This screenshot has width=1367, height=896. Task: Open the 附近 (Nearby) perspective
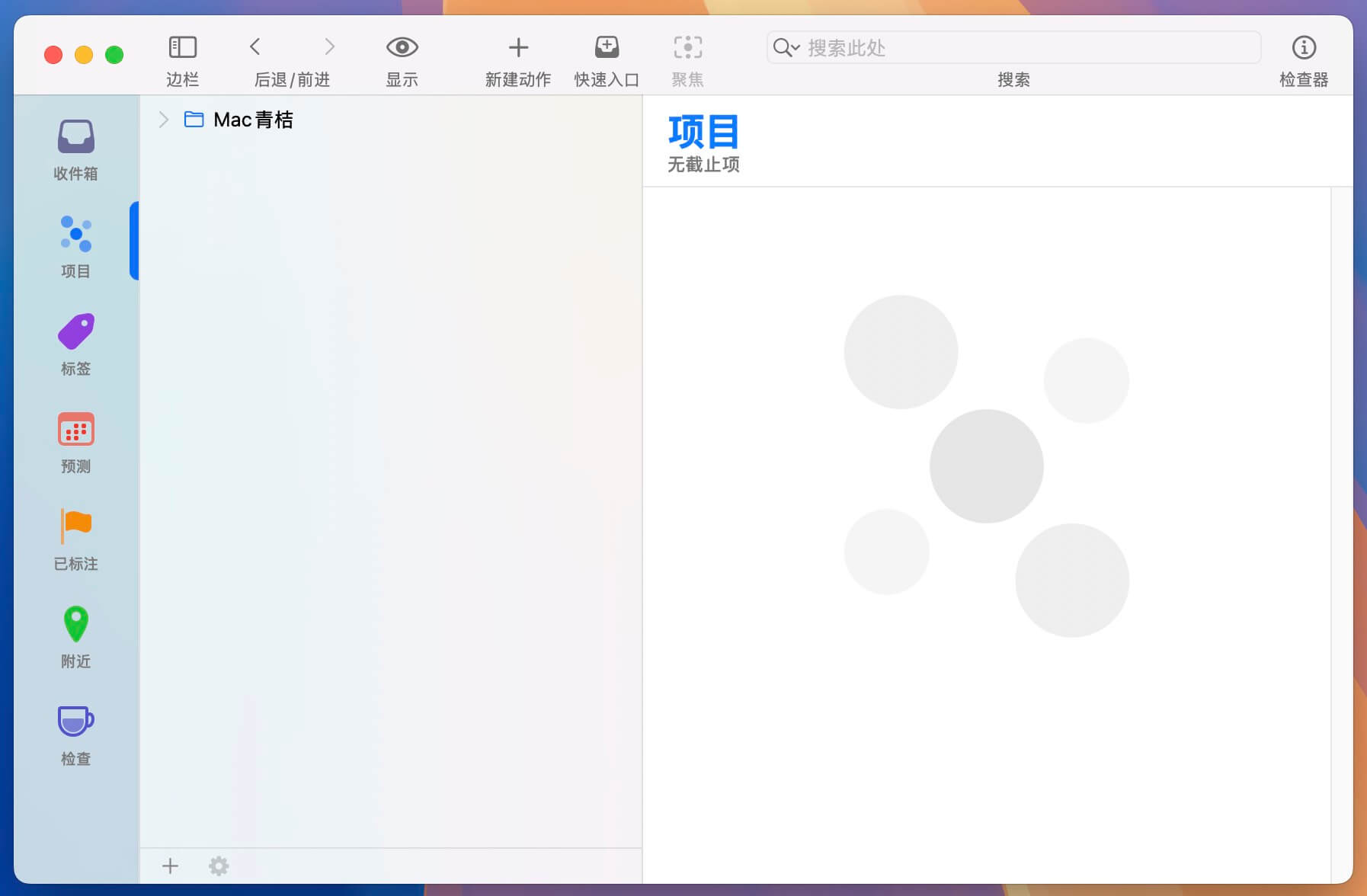point(75,635)
